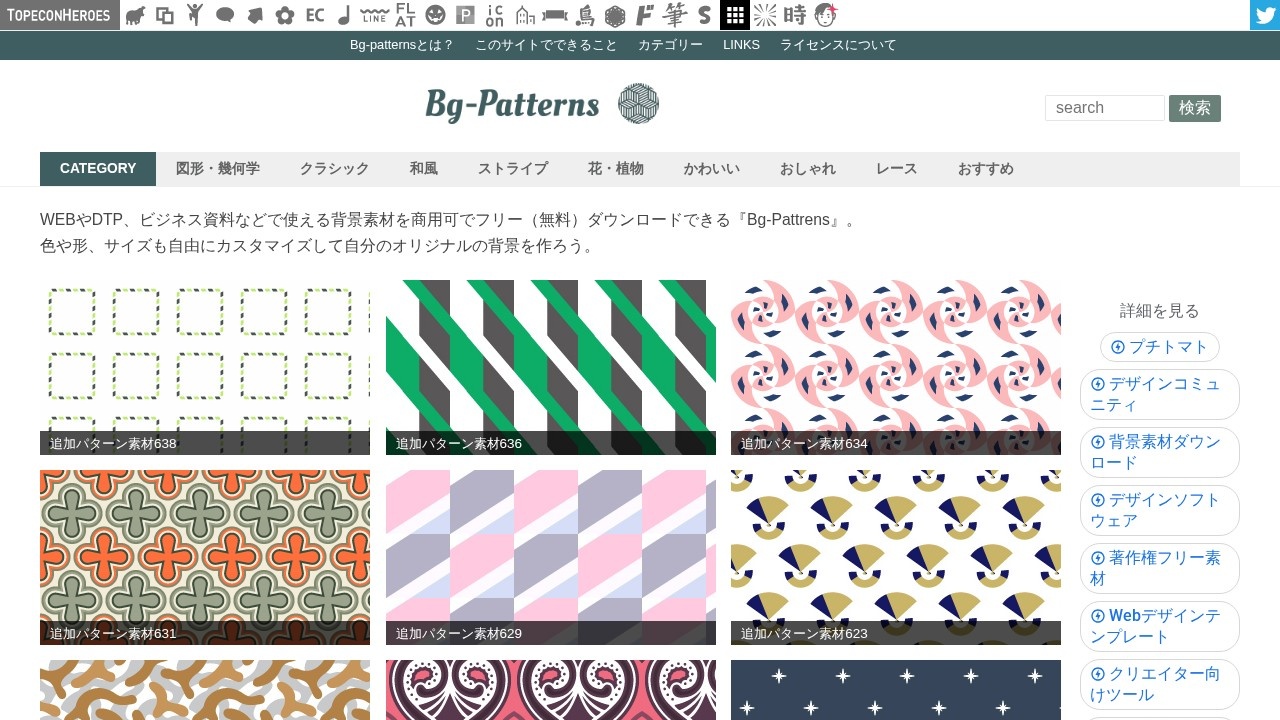
Task: Click the flower icon in the top bar
Action: point(284,15)
